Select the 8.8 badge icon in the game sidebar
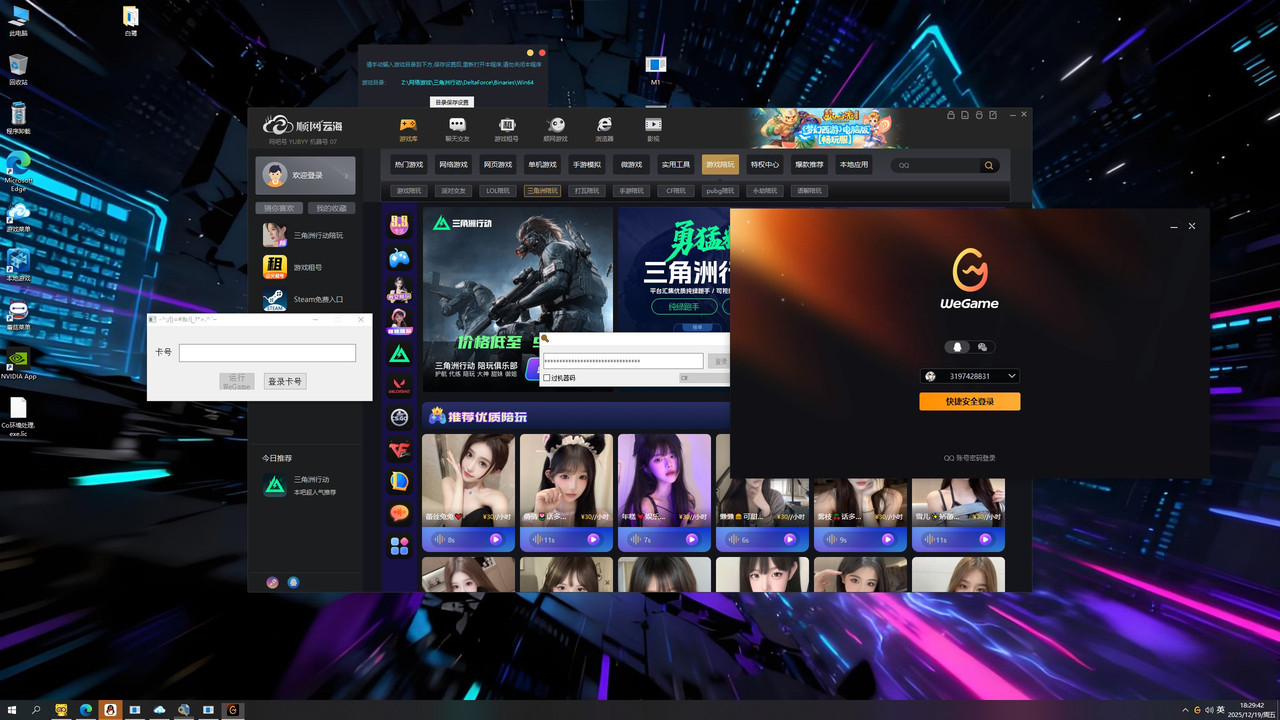Viewport: 1280px width, 720px height. [399, 225]
